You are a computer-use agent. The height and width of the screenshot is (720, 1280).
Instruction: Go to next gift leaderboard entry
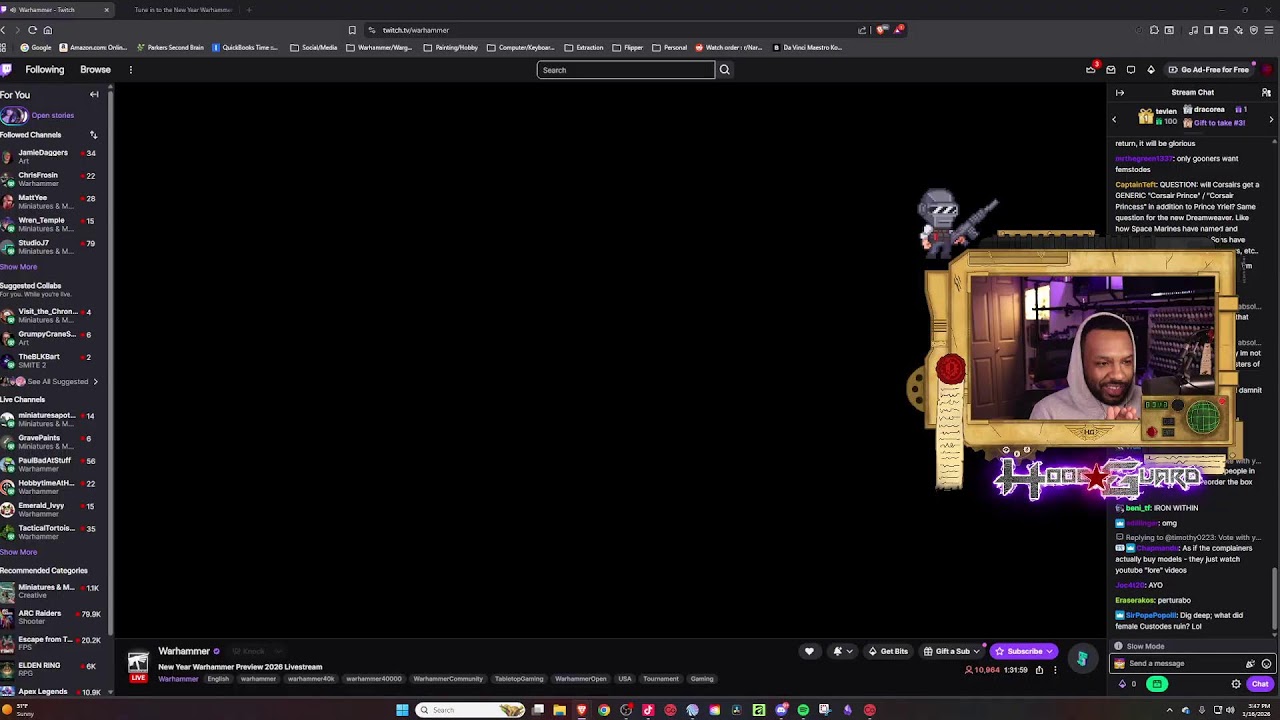pos(1271,120)
